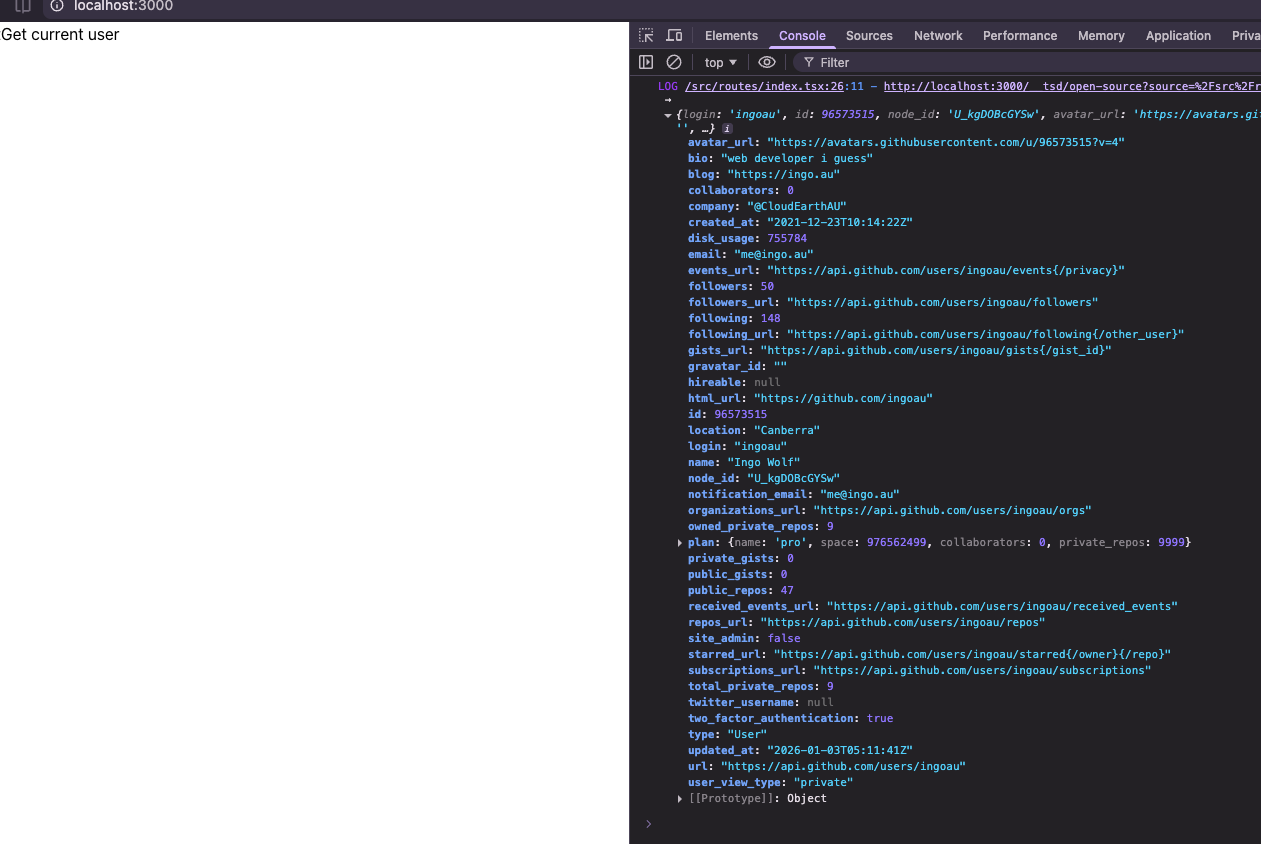The image size is (1261, 844).
Task: Click the site info icon in address bar
Action: tap(57, 6)
